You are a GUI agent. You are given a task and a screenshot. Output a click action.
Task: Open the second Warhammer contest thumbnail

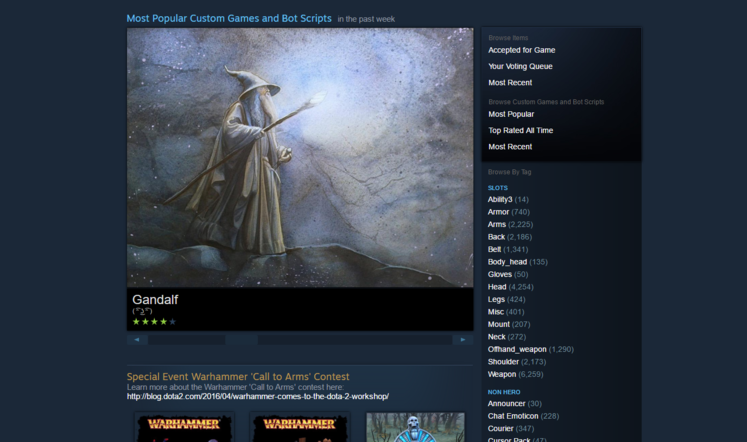[x=300, y=427]
